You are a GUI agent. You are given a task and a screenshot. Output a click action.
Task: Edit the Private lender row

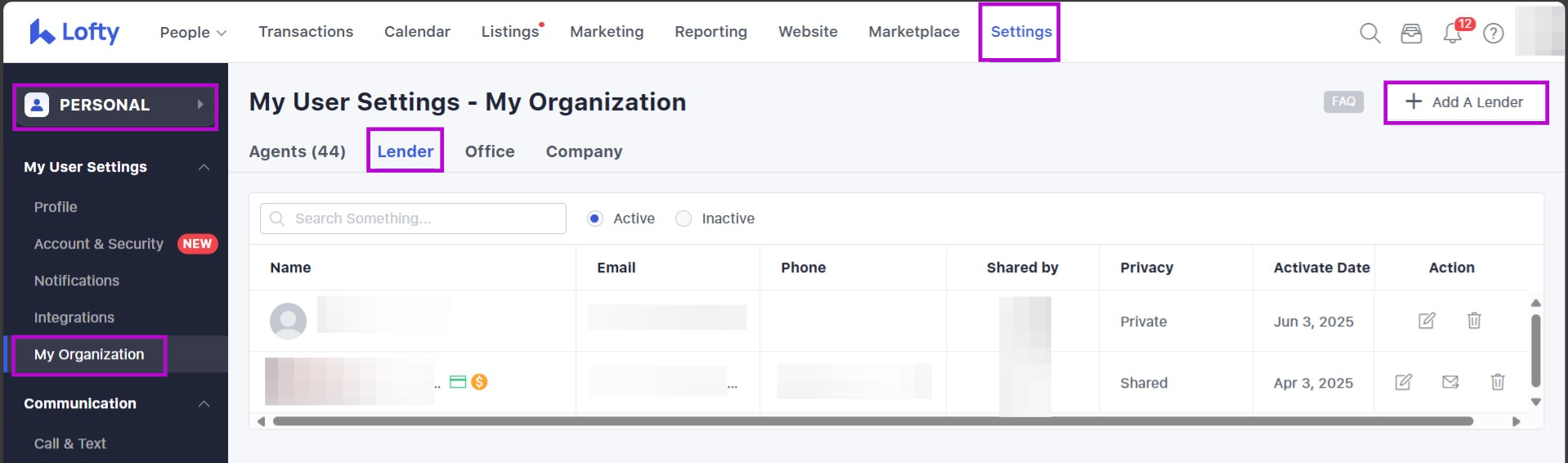coord(1427,321)
